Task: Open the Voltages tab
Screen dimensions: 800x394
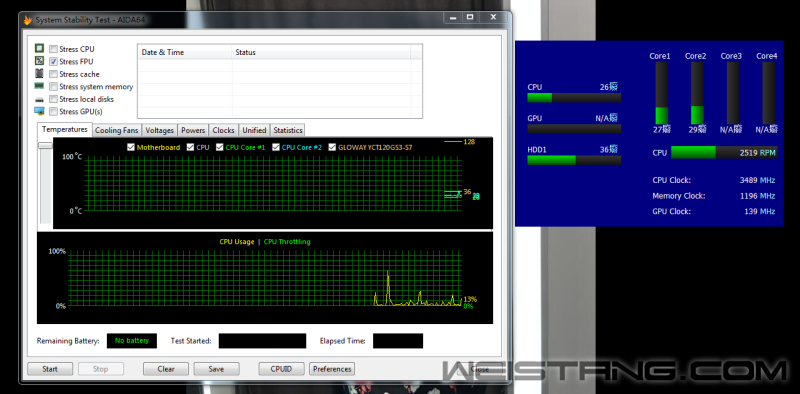Action: pos(160,130)
